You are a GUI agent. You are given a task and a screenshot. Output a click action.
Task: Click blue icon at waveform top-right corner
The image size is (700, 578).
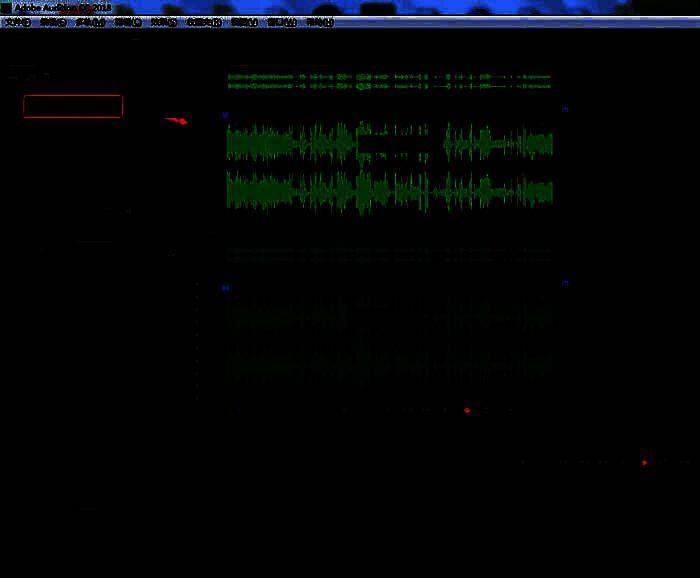(564, 109)
